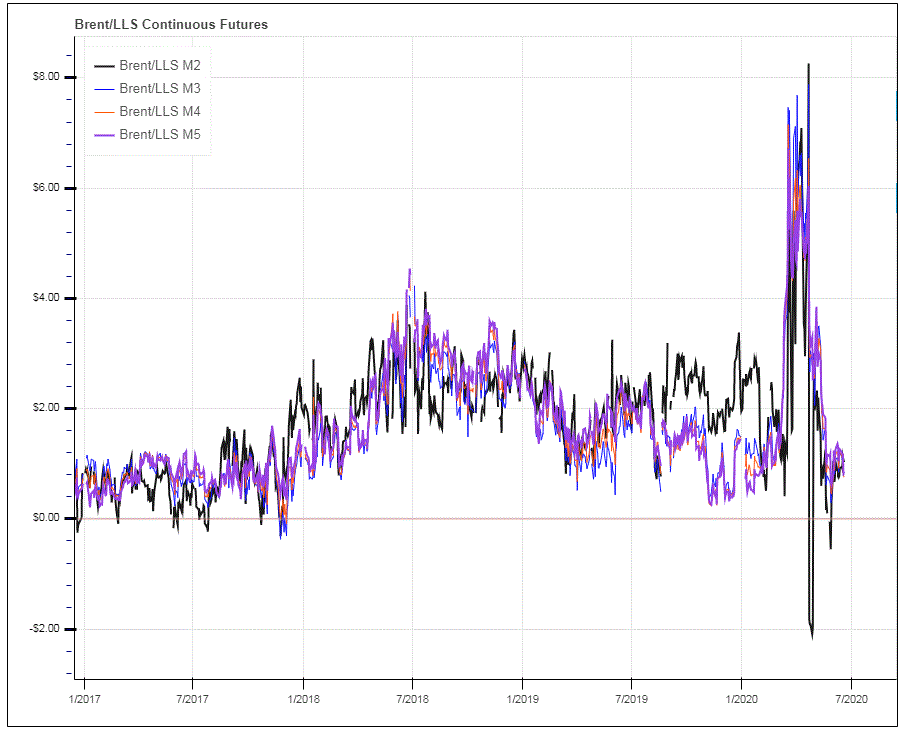Select the $0.00 y-axis label
Screen dimensions: 901x732
coord(46,518)
